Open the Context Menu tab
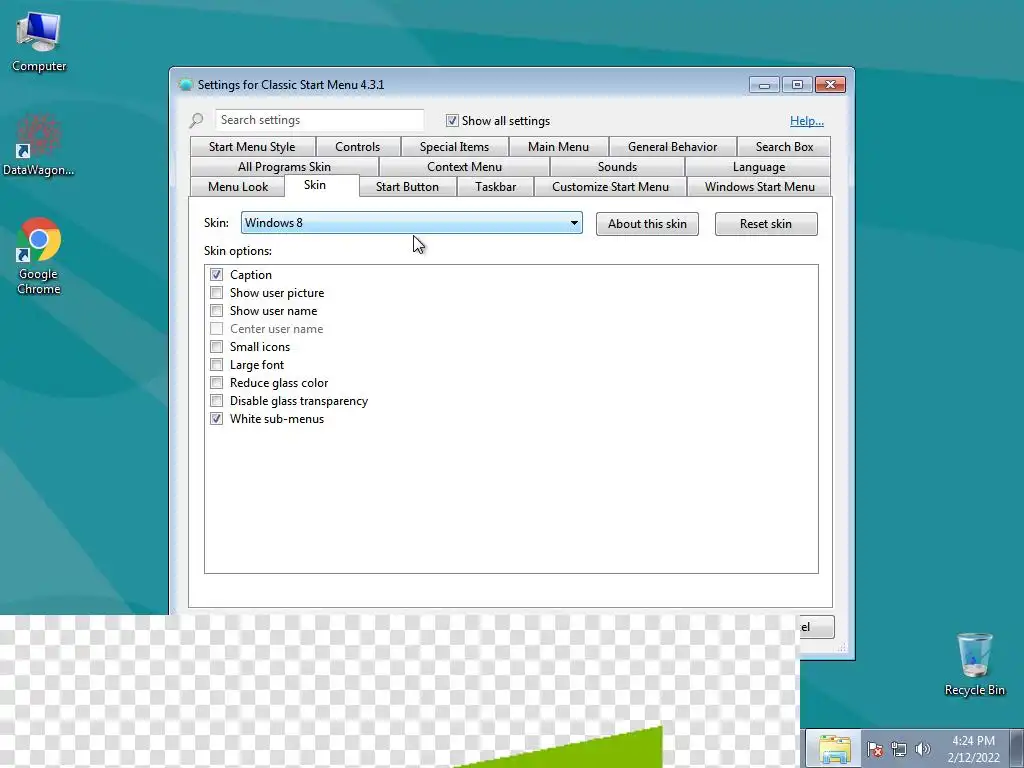1024x768 pixels. (x=464, y=167)
